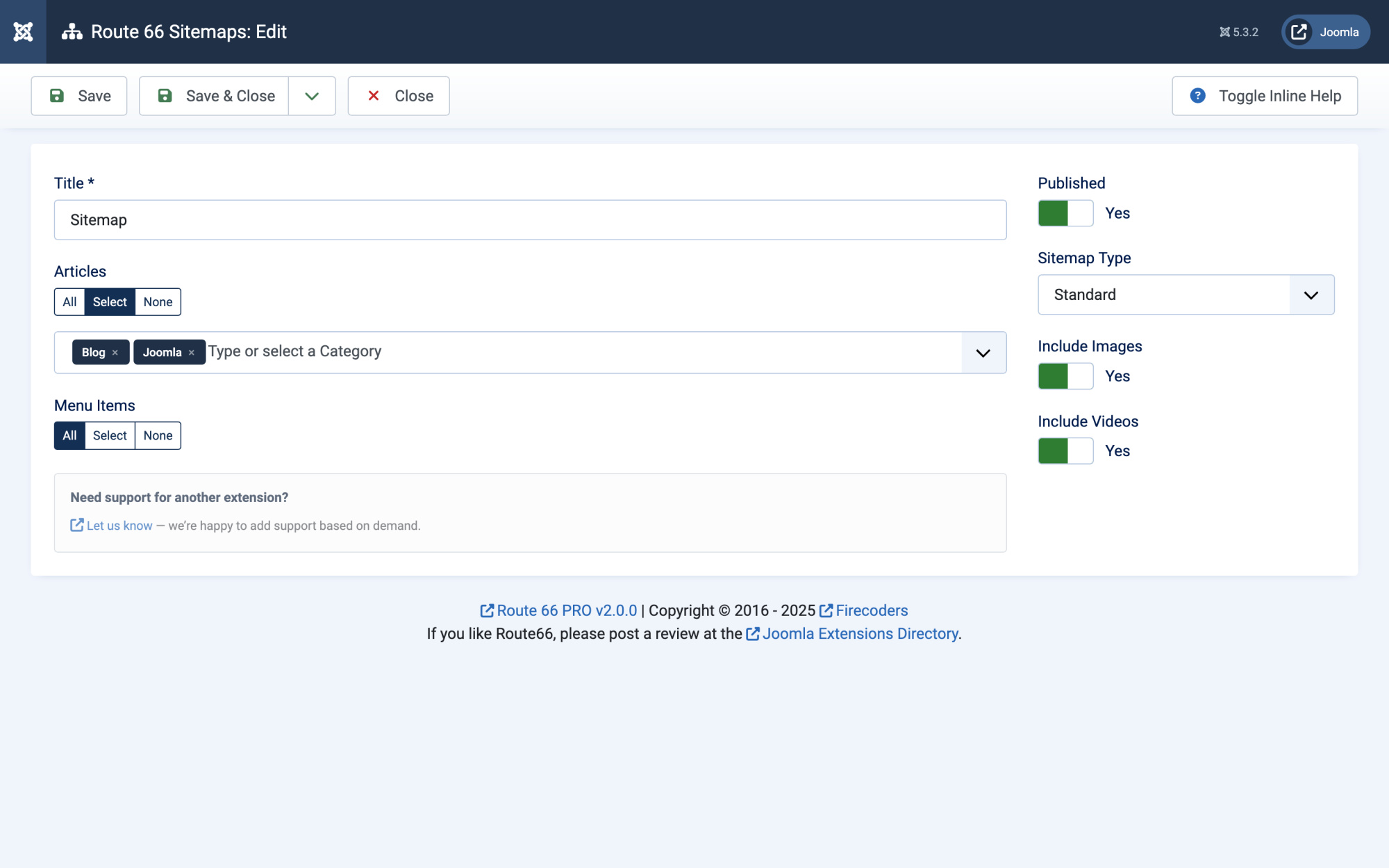Image resolution: width=1389 pixels, height=868 pixels.
Task: Click the Joomla version 5.3.2 badge
Action: [1239, 32]
